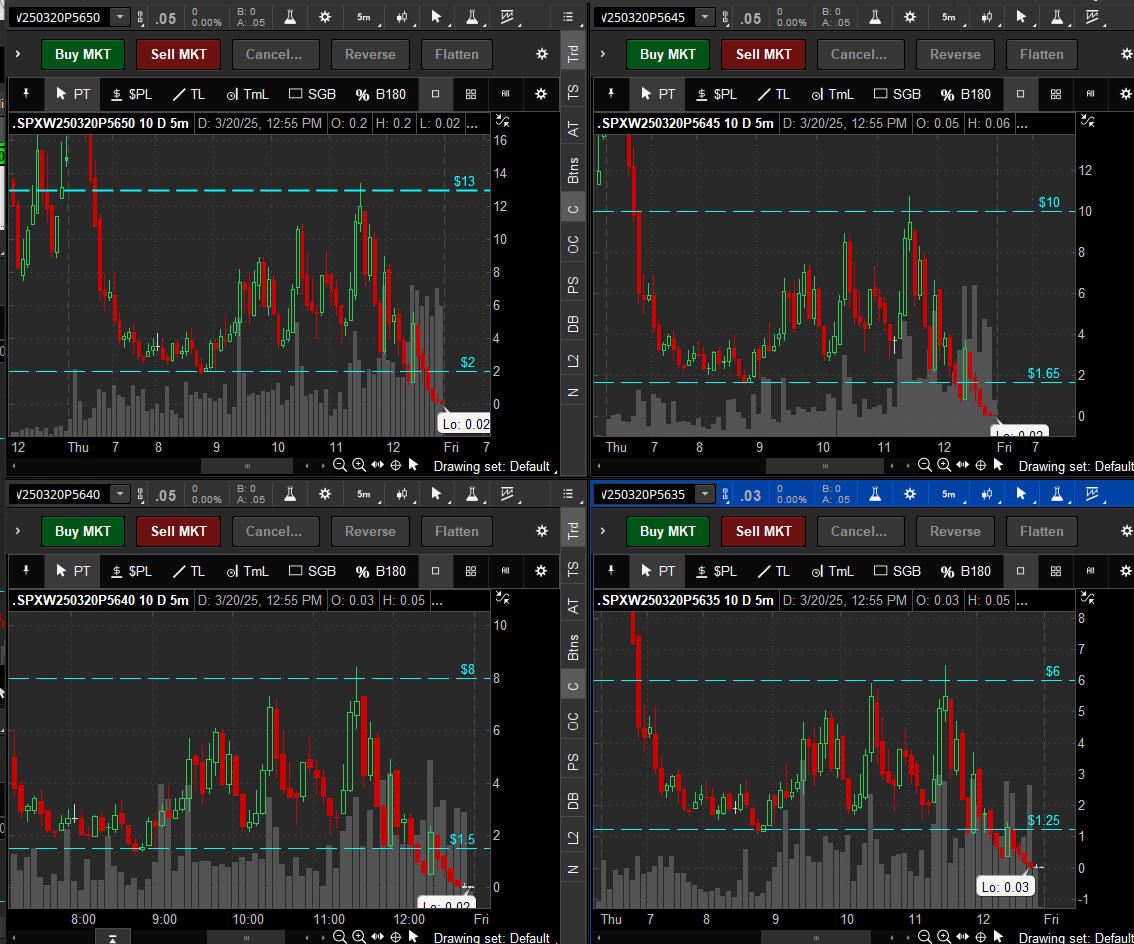Select $PL tool in P5640 panel

(x=130, y=571)
